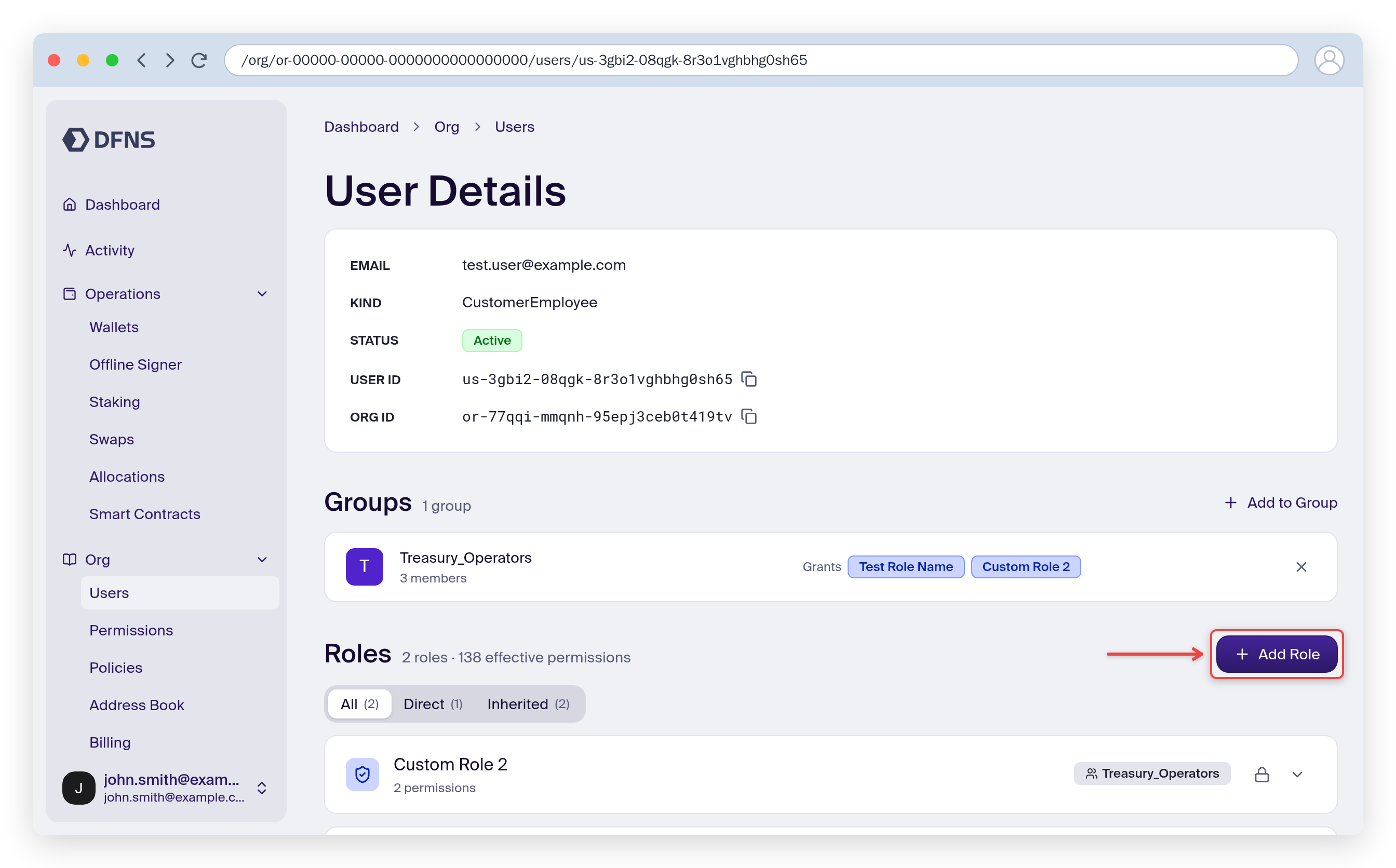Copy the Org ID value
Screen dimensions: 1396x868
click(749, 416)
